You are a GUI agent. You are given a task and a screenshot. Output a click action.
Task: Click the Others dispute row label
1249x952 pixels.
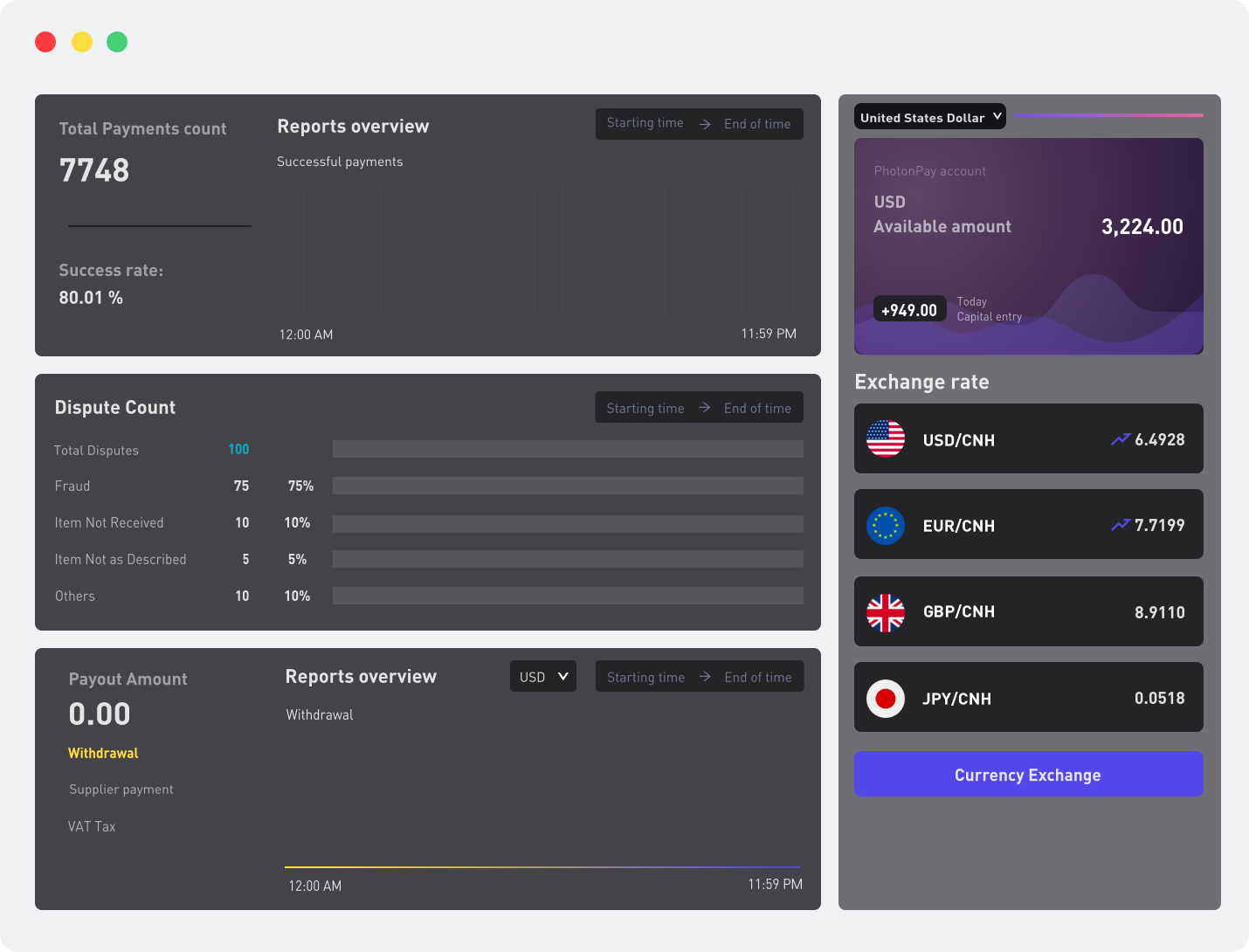pyautogui.click(x=75, y=596)
